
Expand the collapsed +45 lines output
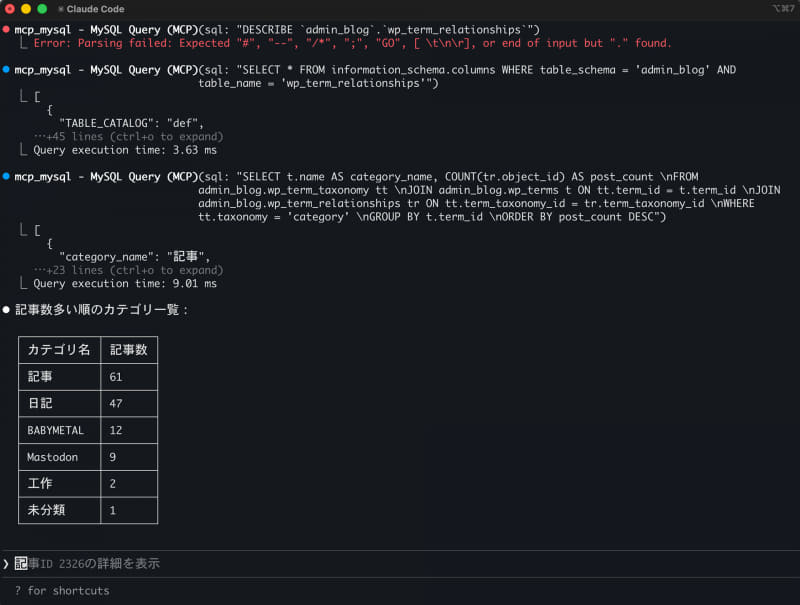point(128,136)
